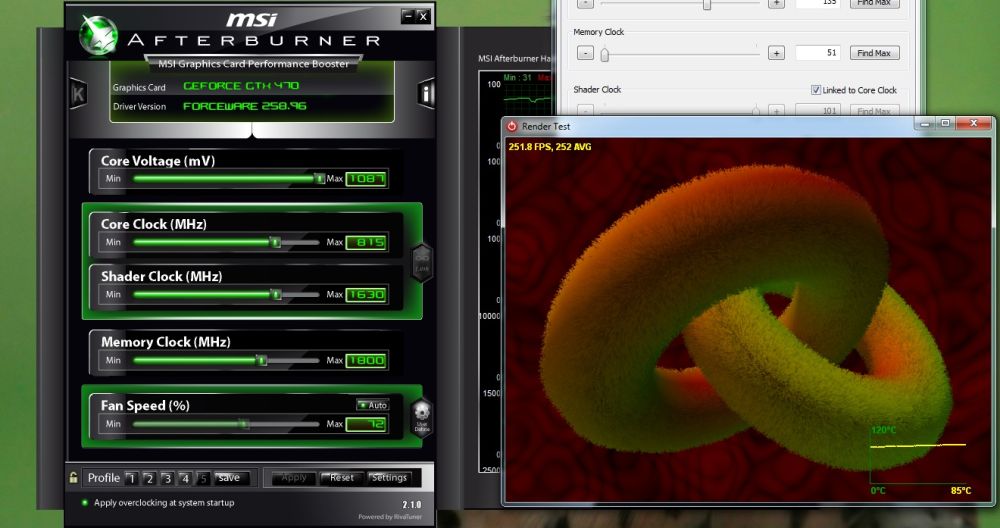Click Find Max button for Memory Clock

pyautogui.click(x=874, y=53)
